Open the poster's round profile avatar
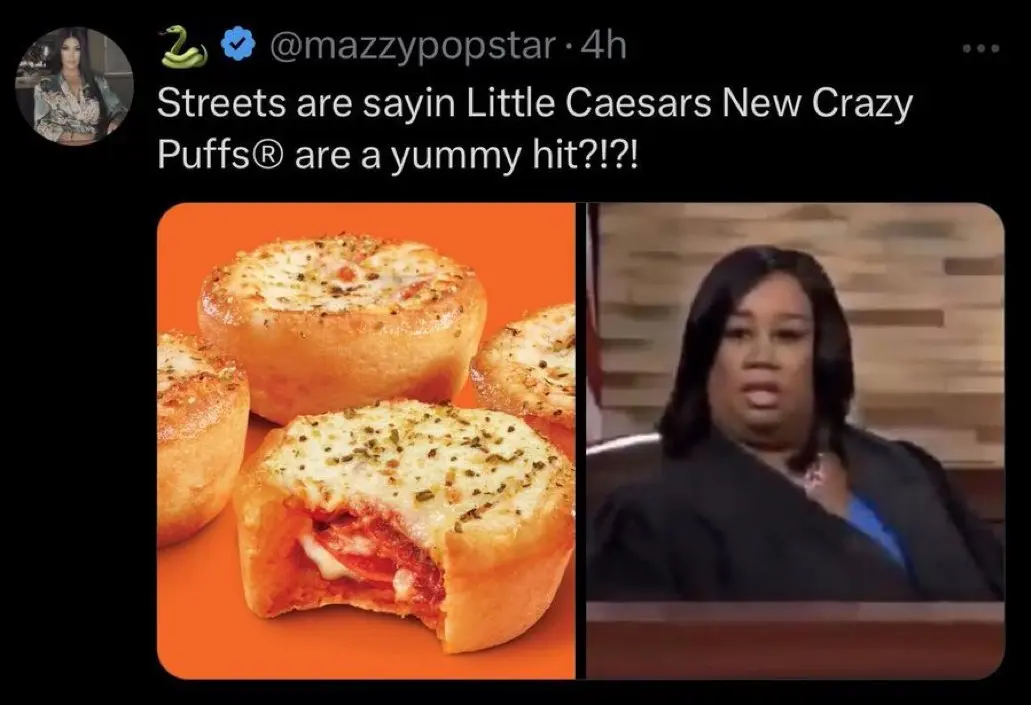The image size is (1031, 705). [74, 85]
